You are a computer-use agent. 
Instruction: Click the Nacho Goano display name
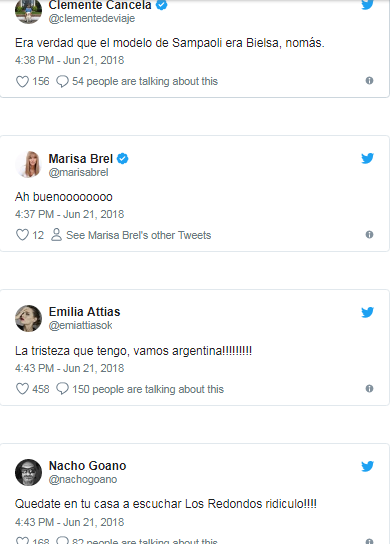[x=87, y=466]
